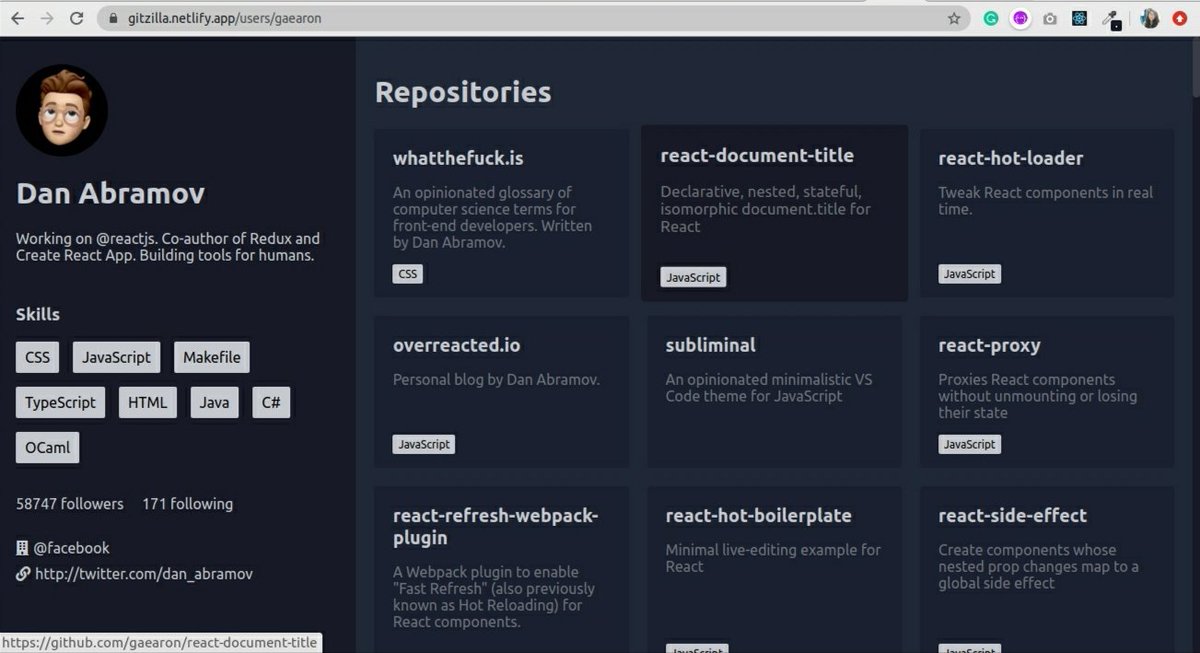
Task: Open the Chrome profile avatar
Action: pos(1150,18)
